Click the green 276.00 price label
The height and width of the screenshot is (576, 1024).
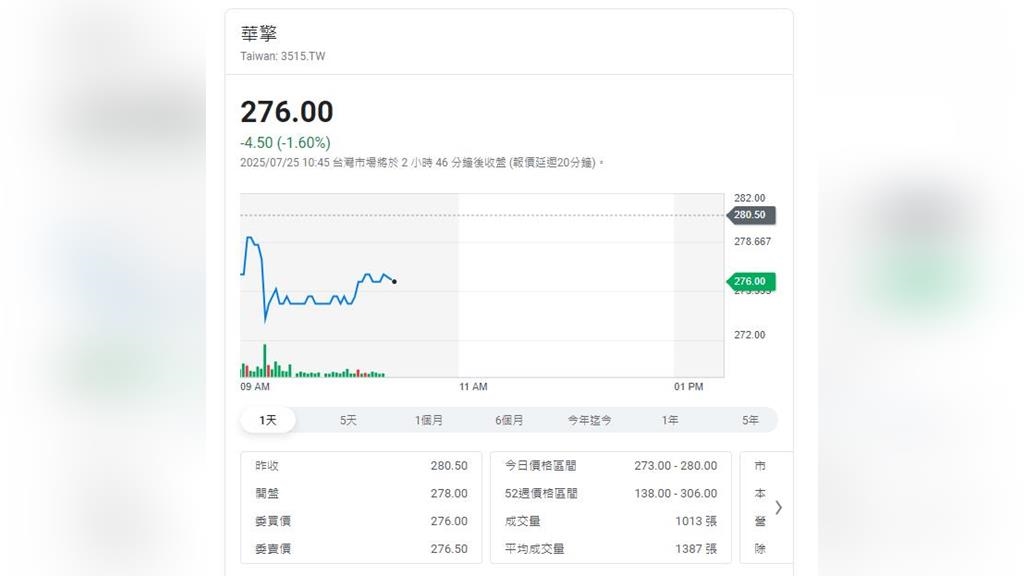[x=750, y=282]
